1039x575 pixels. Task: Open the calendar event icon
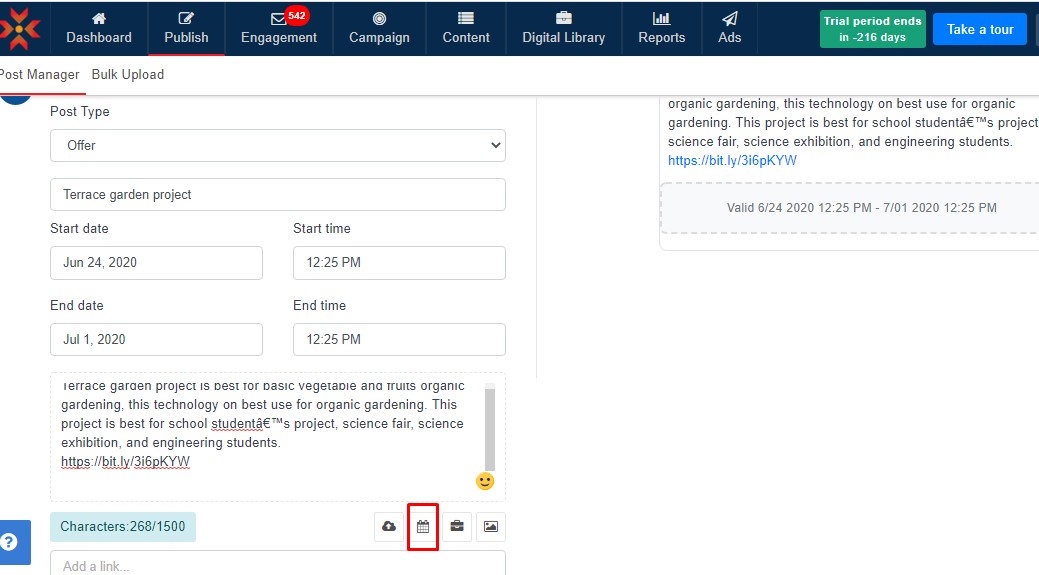(423, 527)
